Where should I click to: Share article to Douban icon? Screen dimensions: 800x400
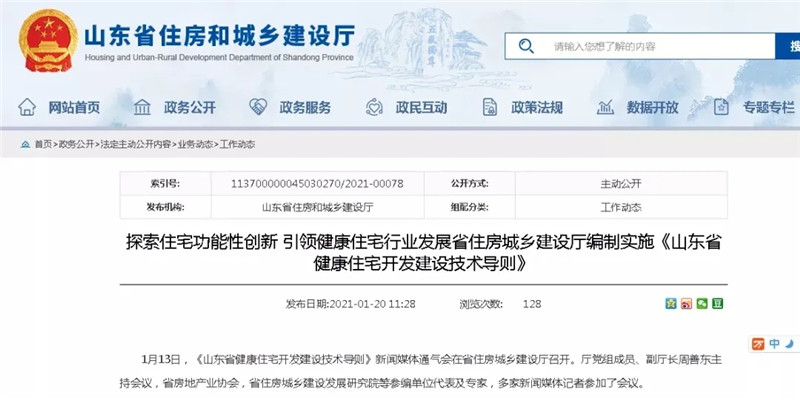(719, 303)
